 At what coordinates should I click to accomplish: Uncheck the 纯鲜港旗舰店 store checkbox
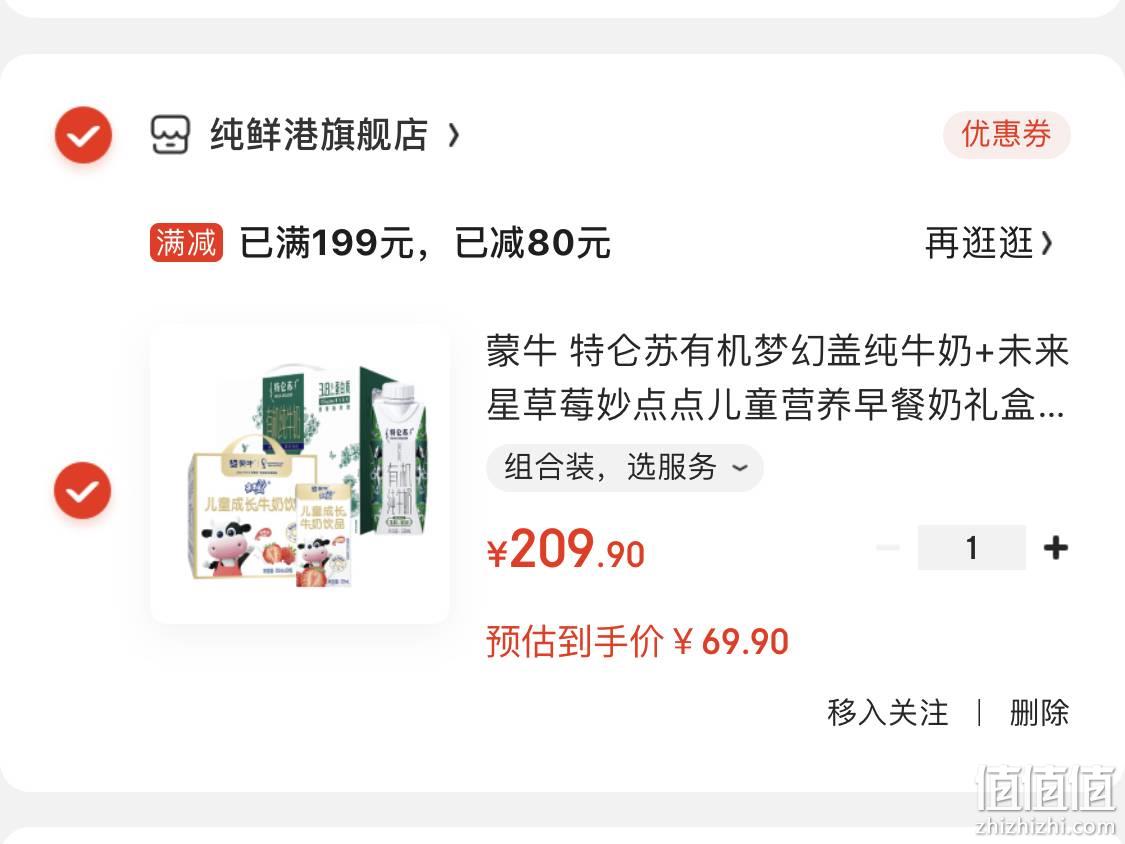point(83,134)
